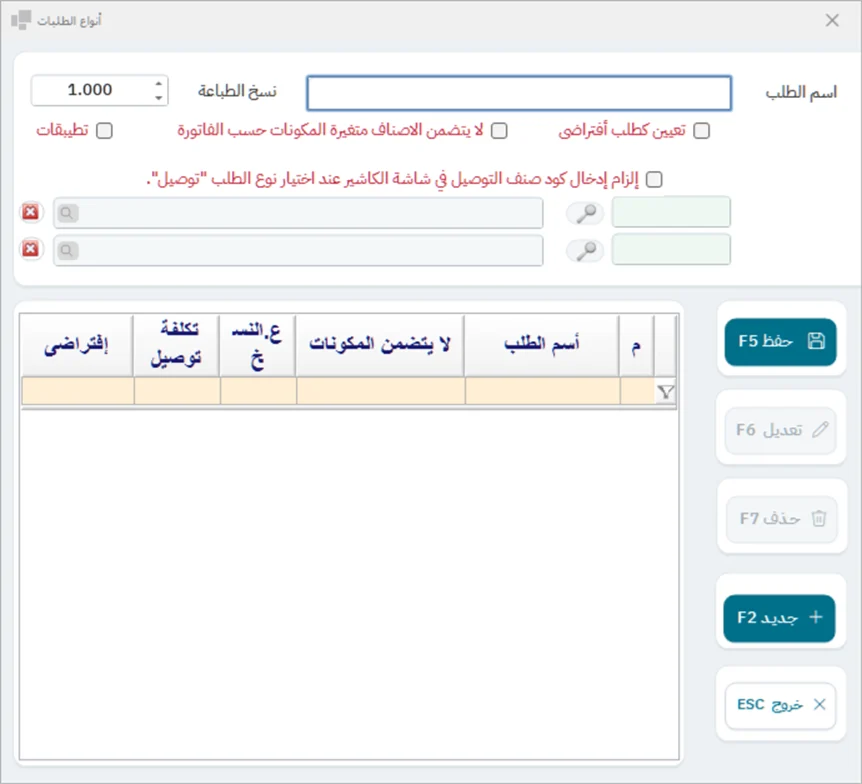
Task: Sort by the أسم الطلب column header
Action: [x=541, y=345]
